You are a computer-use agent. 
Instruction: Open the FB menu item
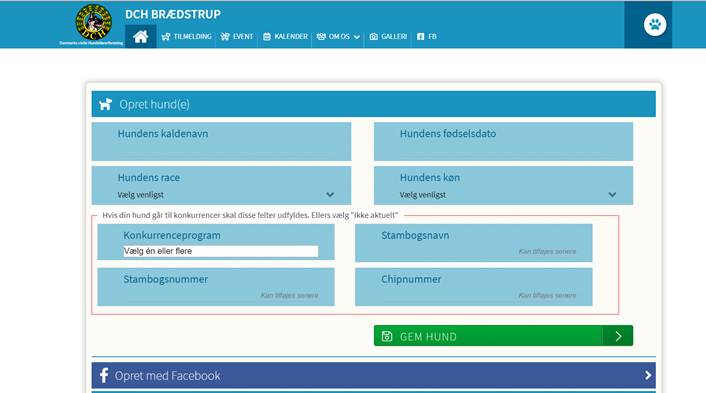pos(426,36)
